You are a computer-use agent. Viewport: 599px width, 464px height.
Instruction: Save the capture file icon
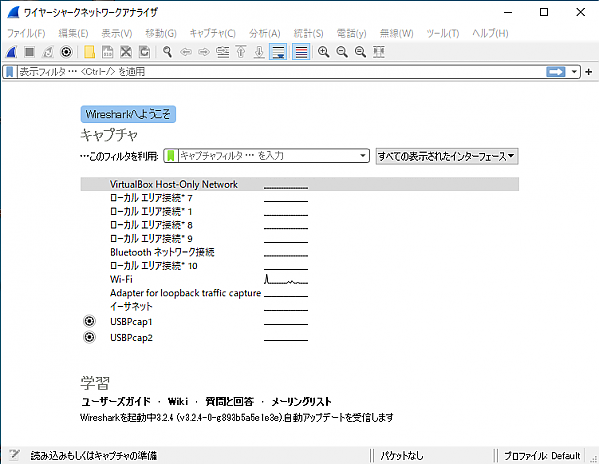point(108,52)
